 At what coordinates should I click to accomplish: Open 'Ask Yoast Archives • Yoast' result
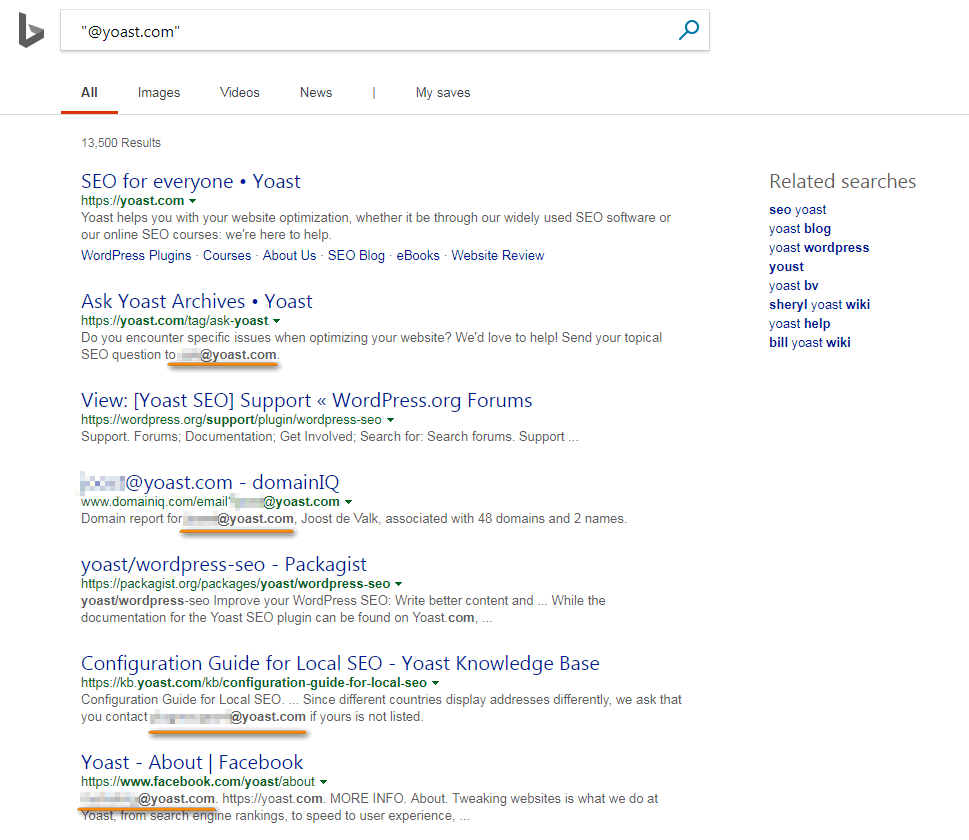(197, 301)
